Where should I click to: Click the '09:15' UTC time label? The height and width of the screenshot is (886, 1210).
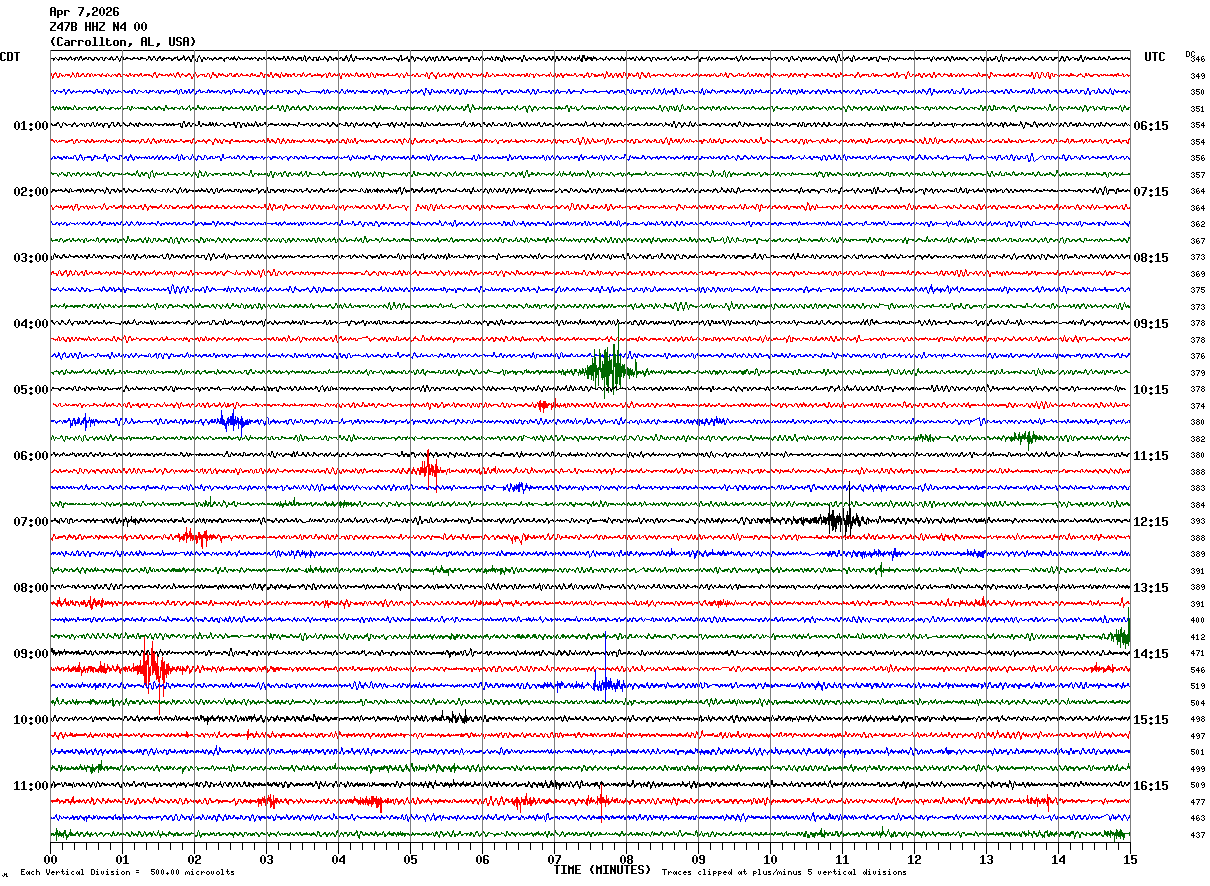coord(1151,324)
